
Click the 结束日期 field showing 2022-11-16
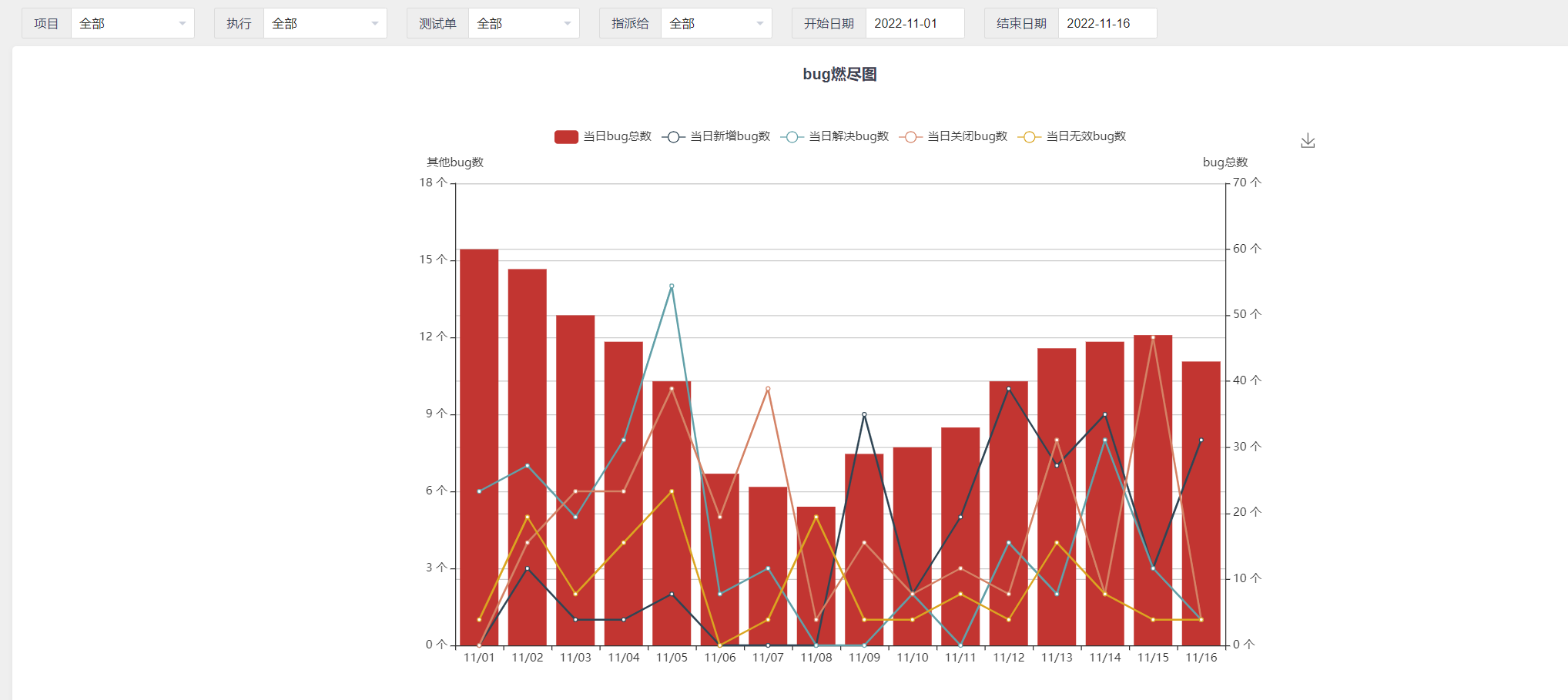coord(1107,23)
